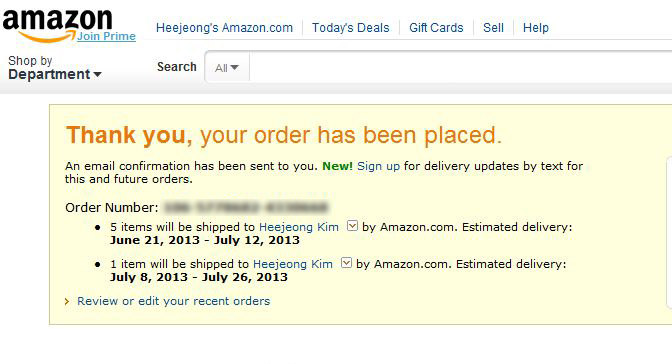Review or edit your recent orders

(x=174, y=301)
